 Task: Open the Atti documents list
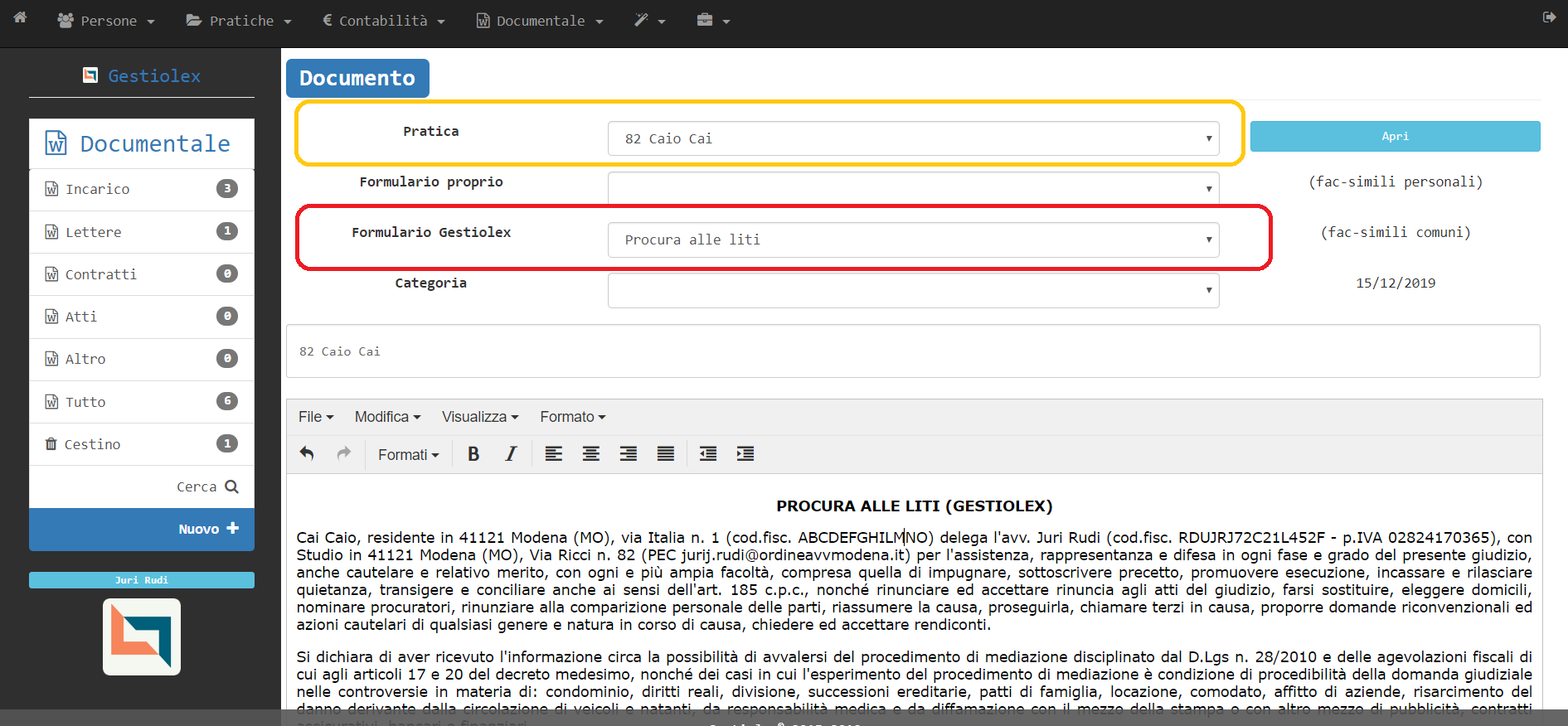(142, 317)
